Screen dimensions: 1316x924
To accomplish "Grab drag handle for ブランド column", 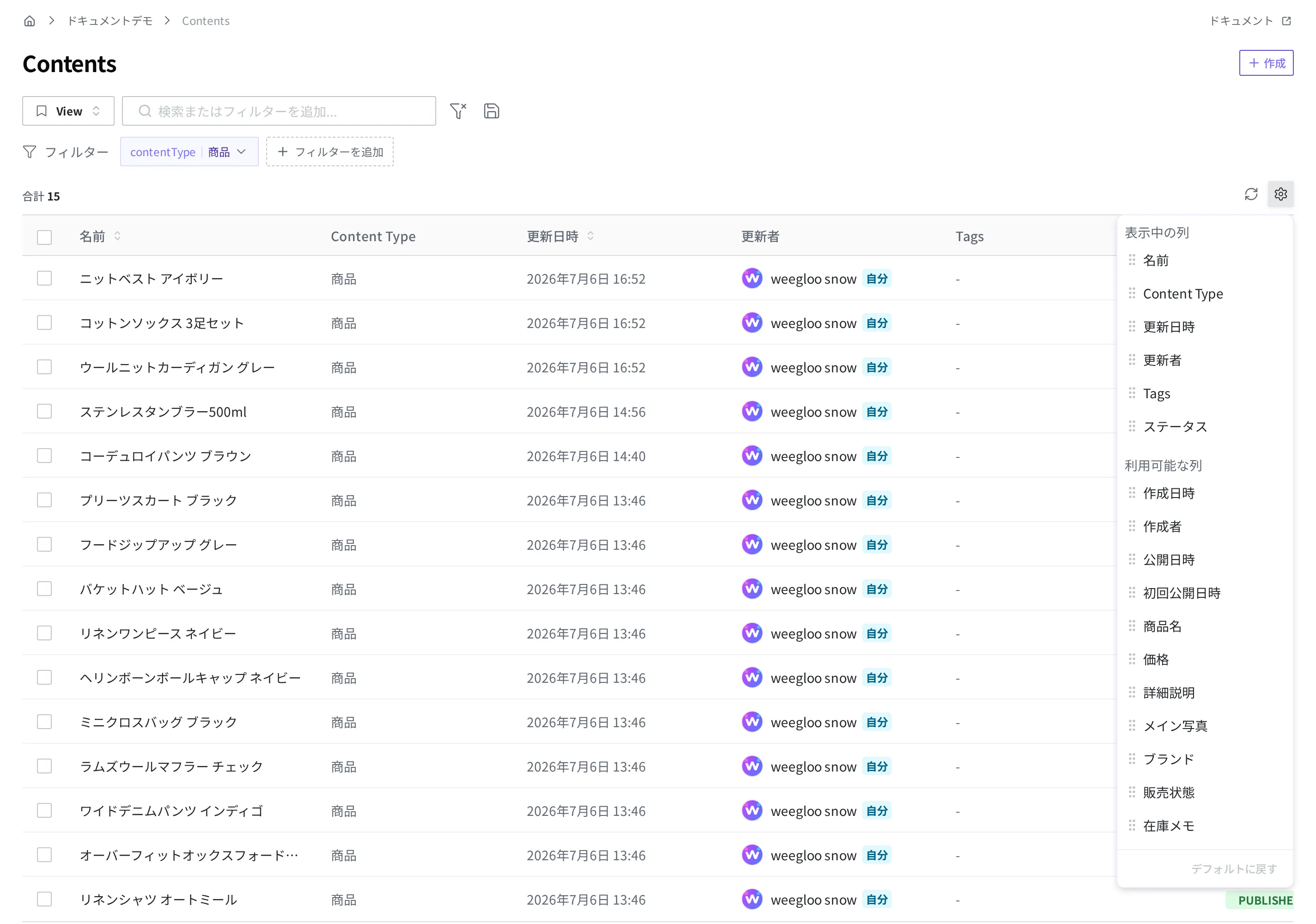I will 1132,759.
